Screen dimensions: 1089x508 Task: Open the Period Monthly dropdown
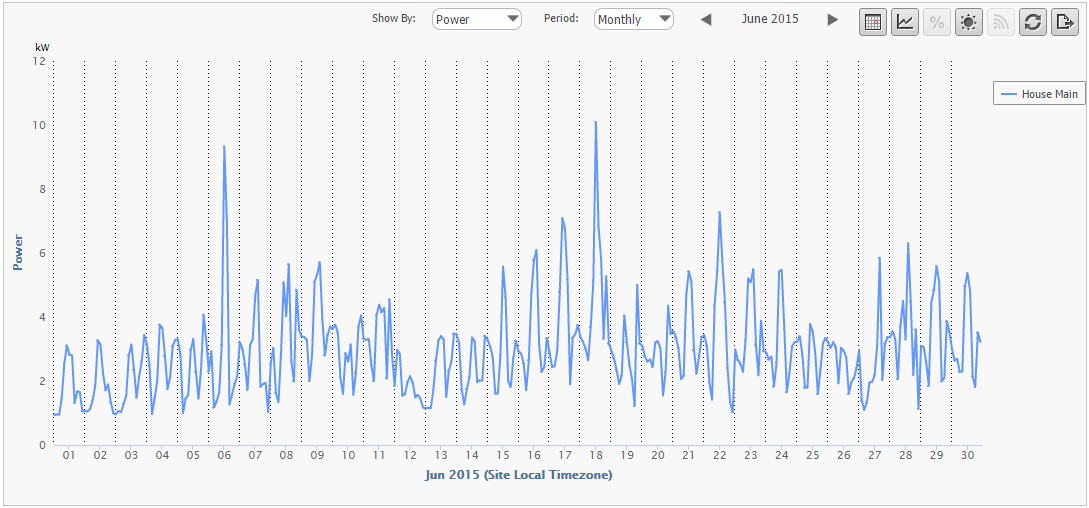point(633,19)
